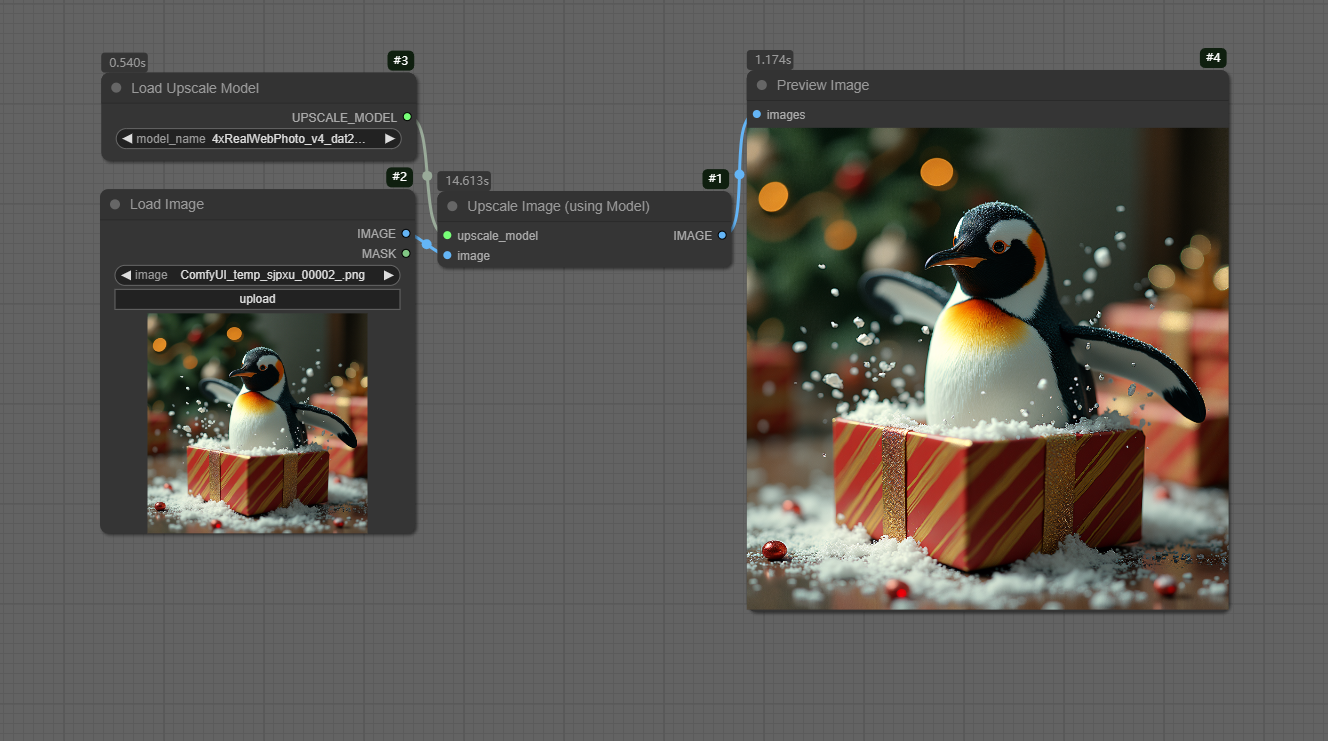Click Upscale Image node's IMAGE output port
The image size is (1328, 741).
(x=722, y=235)
